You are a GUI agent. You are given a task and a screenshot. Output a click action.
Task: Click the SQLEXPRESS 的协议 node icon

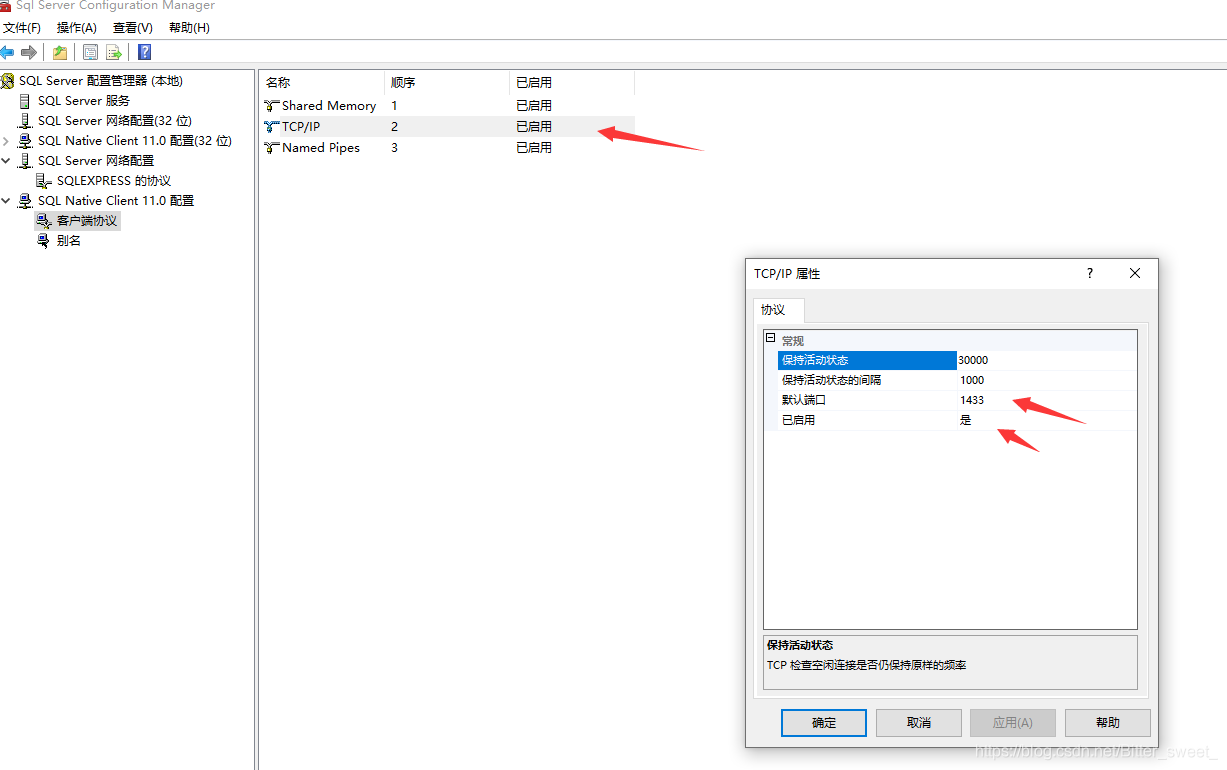(x=44, y=181)
